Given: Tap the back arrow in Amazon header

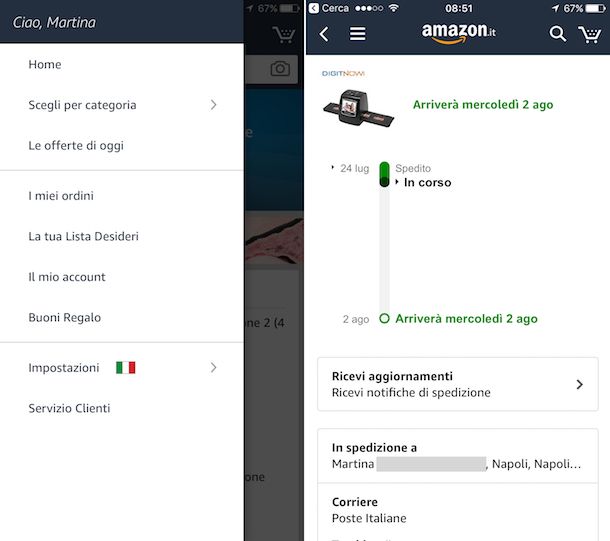Looking at the screenshot, I should pyautogui.click(x=324, y=34).
